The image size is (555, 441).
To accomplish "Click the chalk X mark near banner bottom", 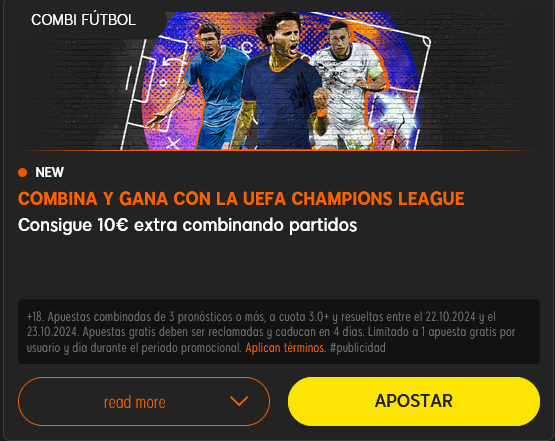I will click(173, 143).
